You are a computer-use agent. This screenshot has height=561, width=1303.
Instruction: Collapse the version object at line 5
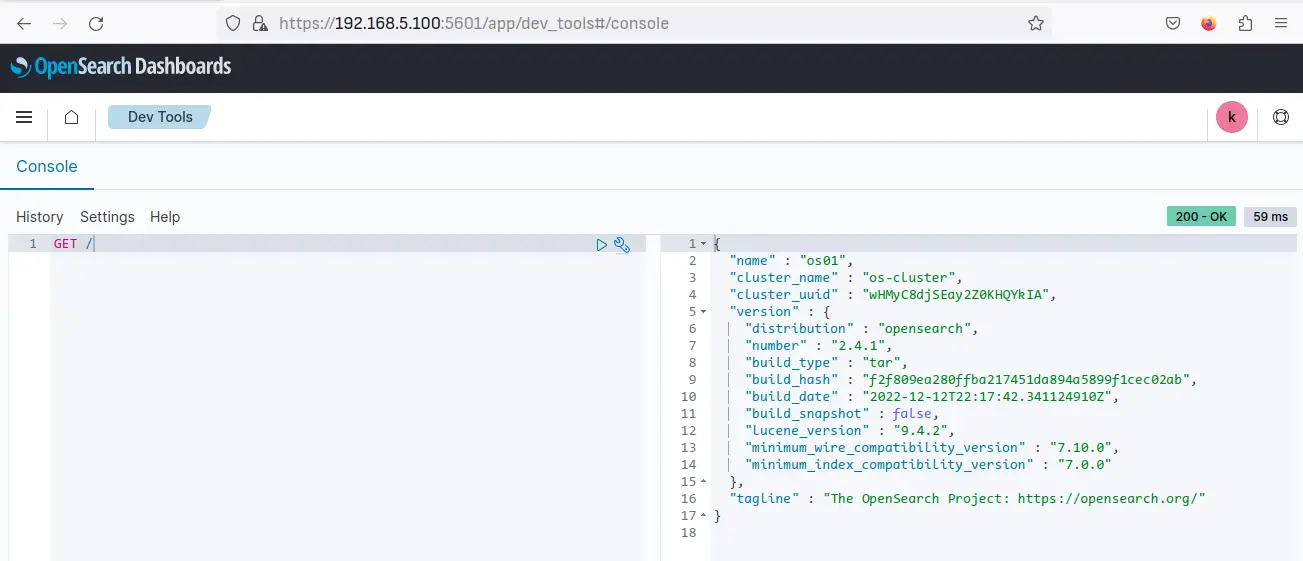pyautogui.click(x=704, y=312)
